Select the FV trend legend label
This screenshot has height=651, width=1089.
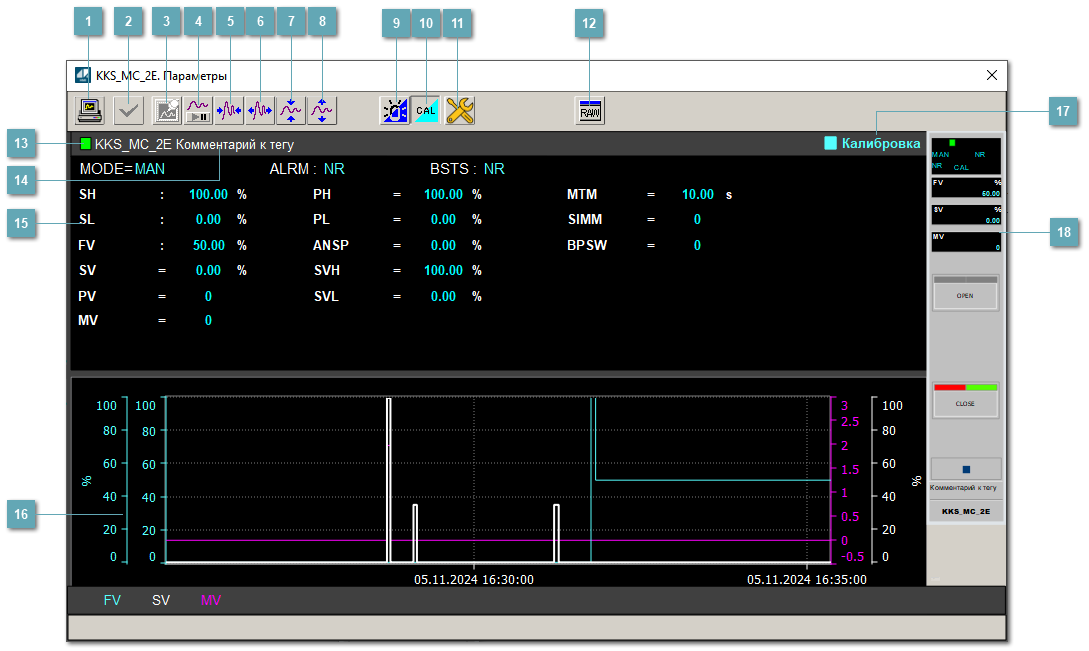pyautogui.click(x=112, y=601)
